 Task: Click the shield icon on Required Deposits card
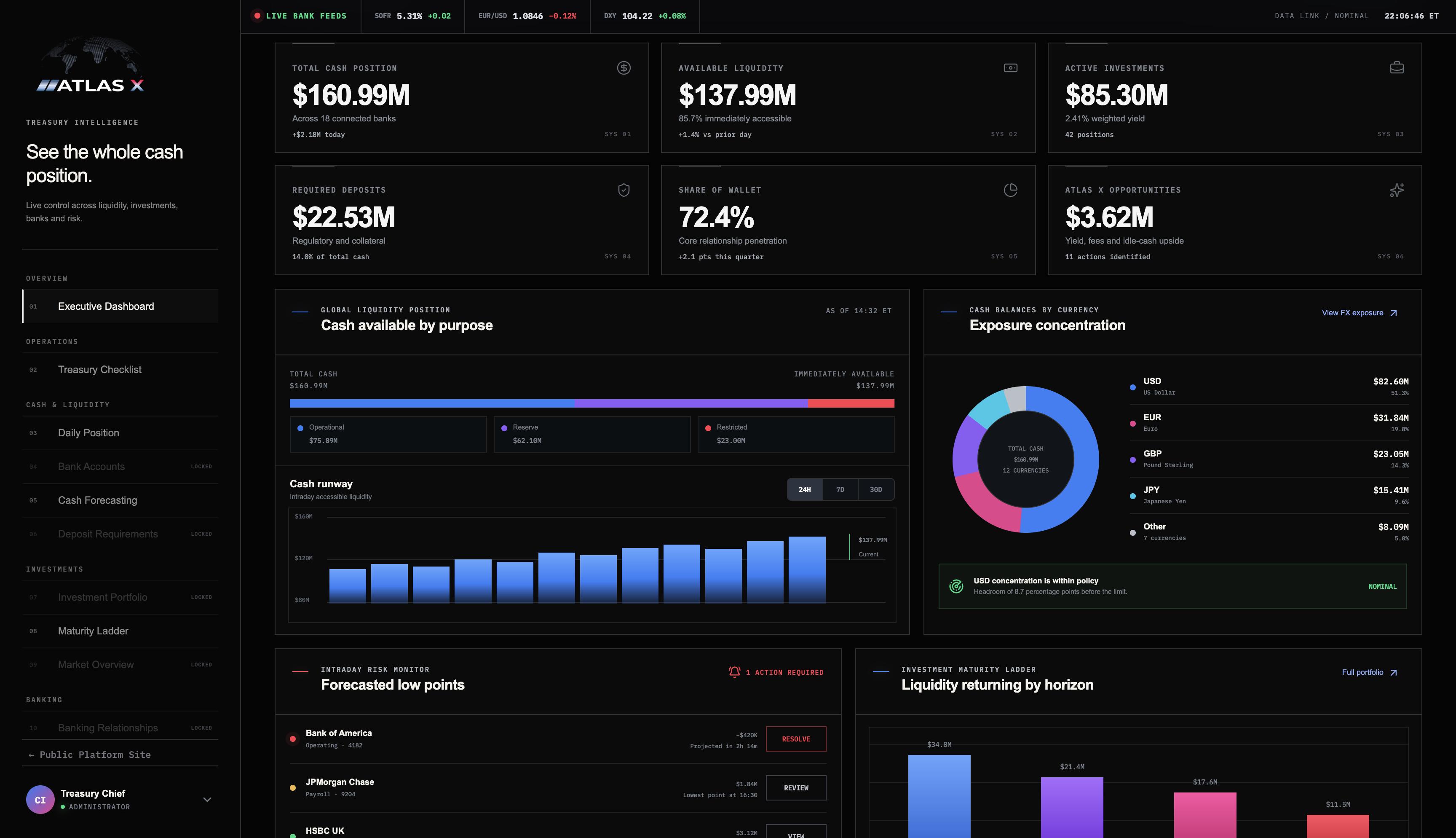coord(624,190)
